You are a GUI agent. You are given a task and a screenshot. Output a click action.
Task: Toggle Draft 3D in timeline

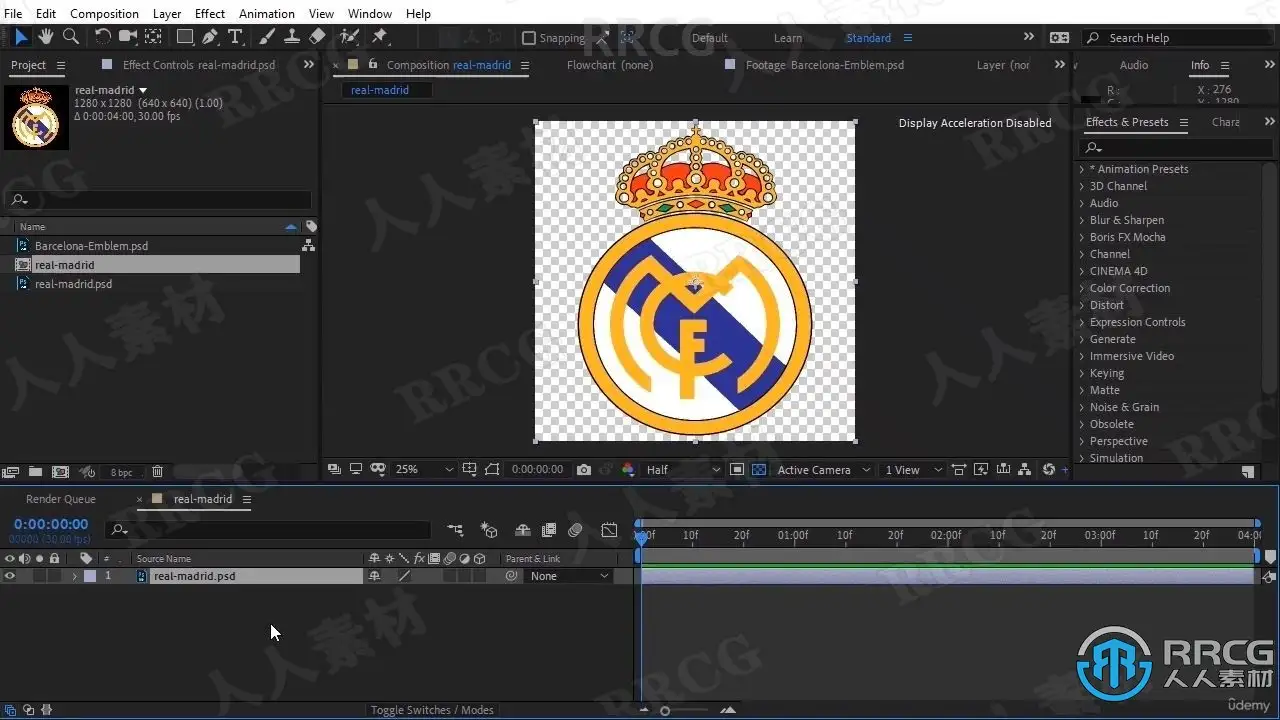coord(489,530)
